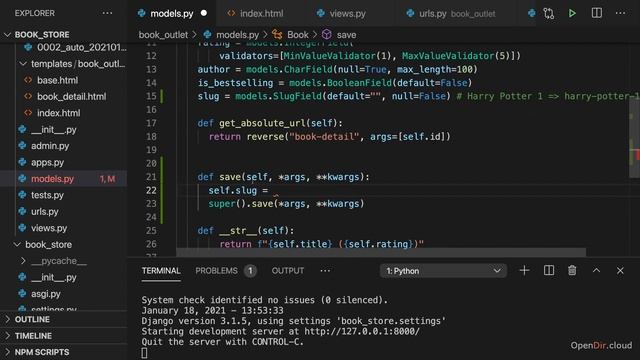This screenshot has height=360, width=640.
Task: Maximize the terminal panel size
Action: point(596,271)
